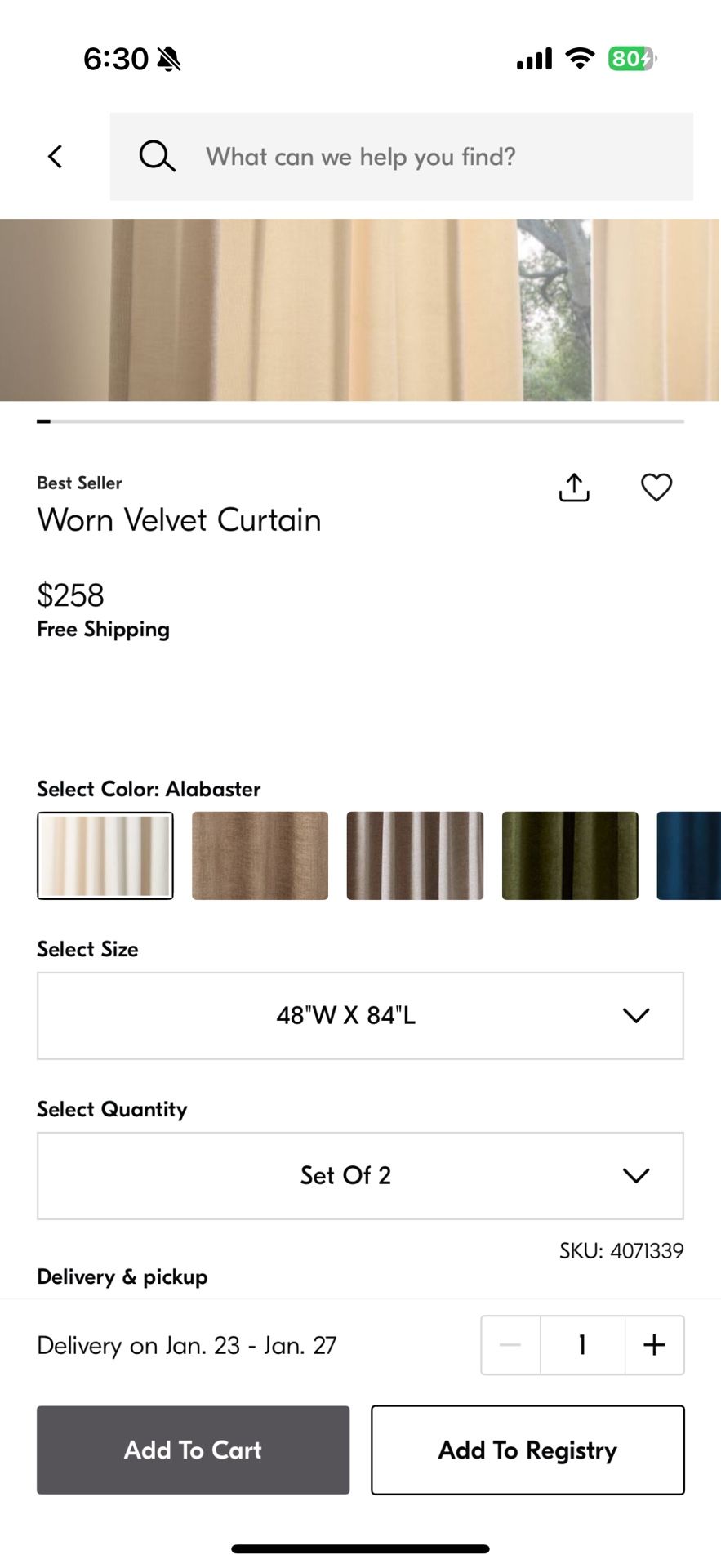This screenshot has width=721, height=1568.
Task: Keep the Alabaster swatch selected
Action: click(105, 855)
